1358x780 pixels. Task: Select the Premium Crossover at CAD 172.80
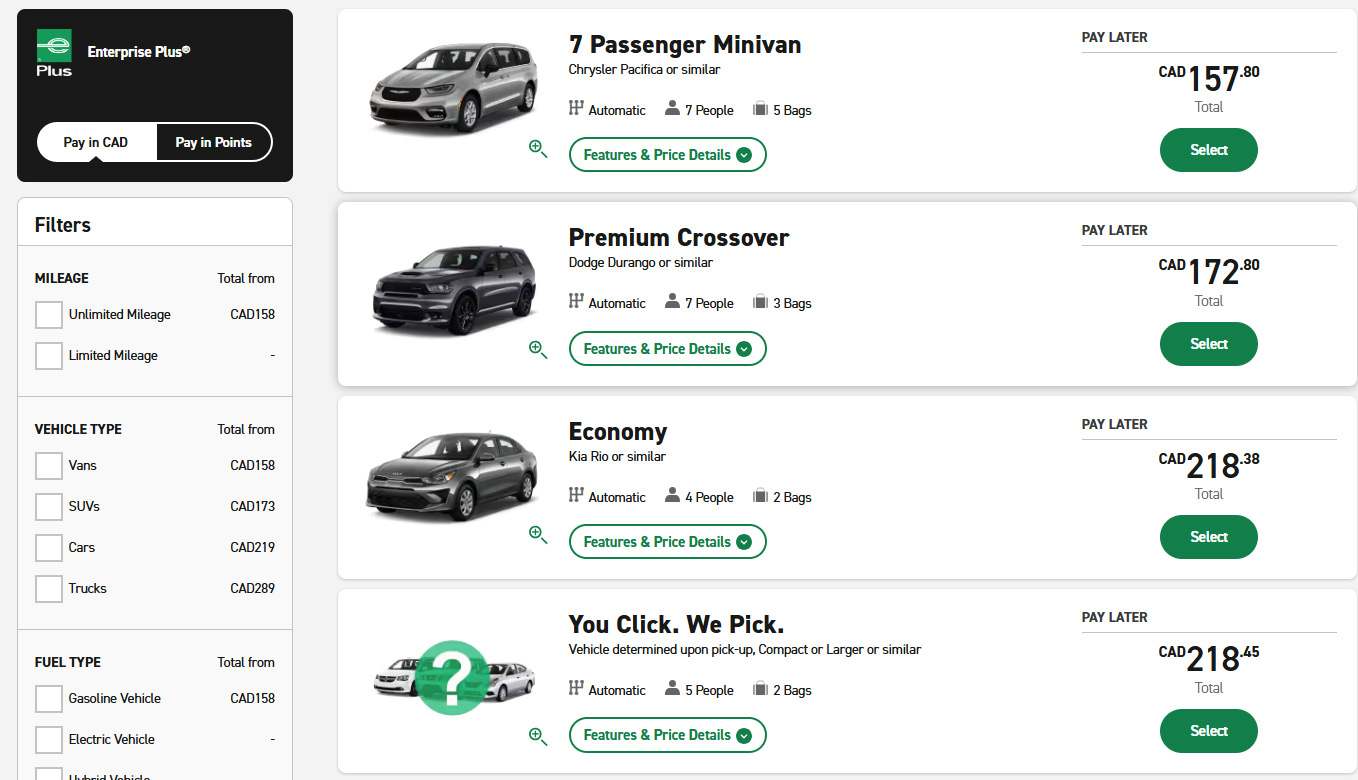point(1208,344)
